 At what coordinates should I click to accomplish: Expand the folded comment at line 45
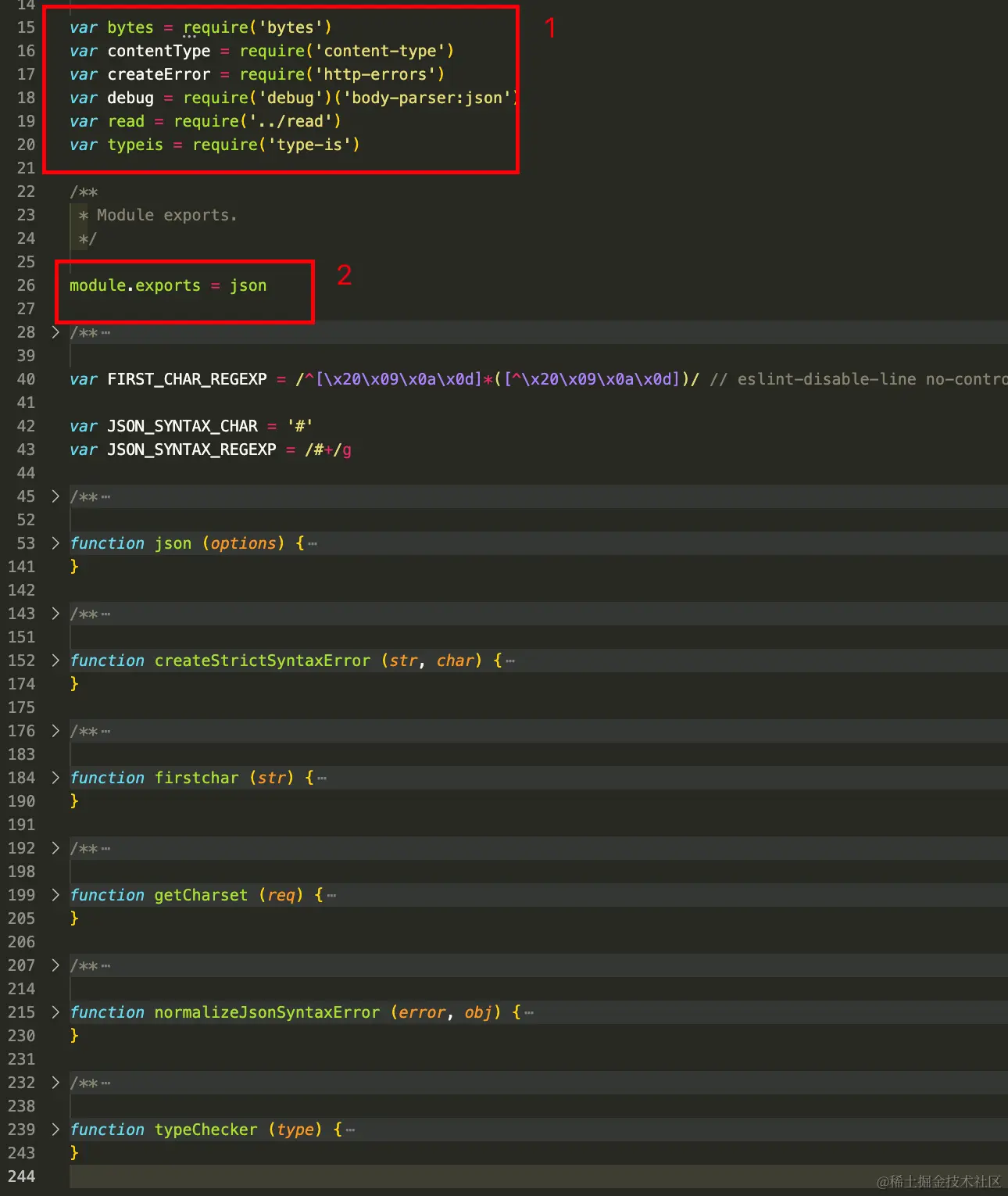click(55, 496)
